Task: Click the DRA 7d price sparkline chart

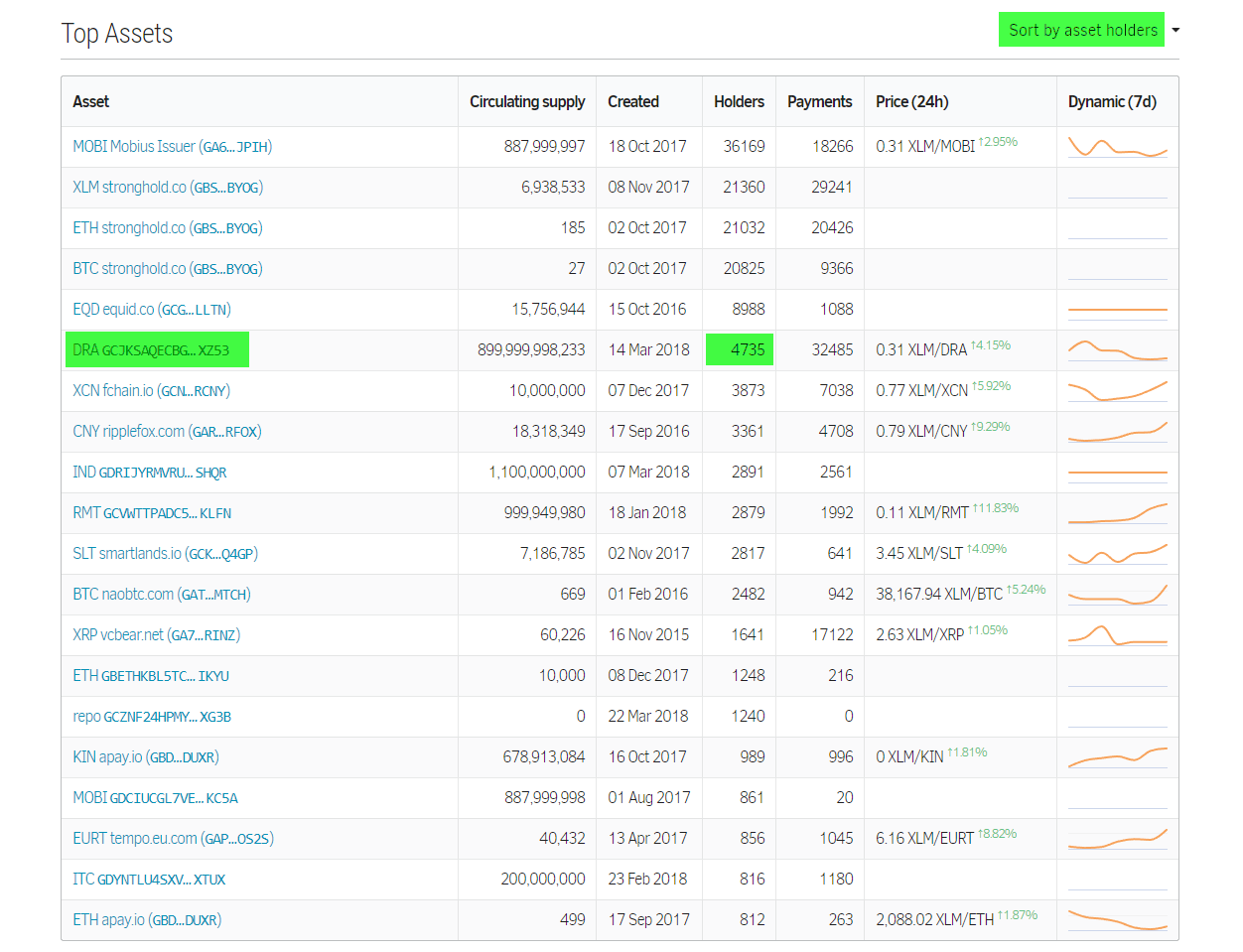Action: [x=1118, y=350]
